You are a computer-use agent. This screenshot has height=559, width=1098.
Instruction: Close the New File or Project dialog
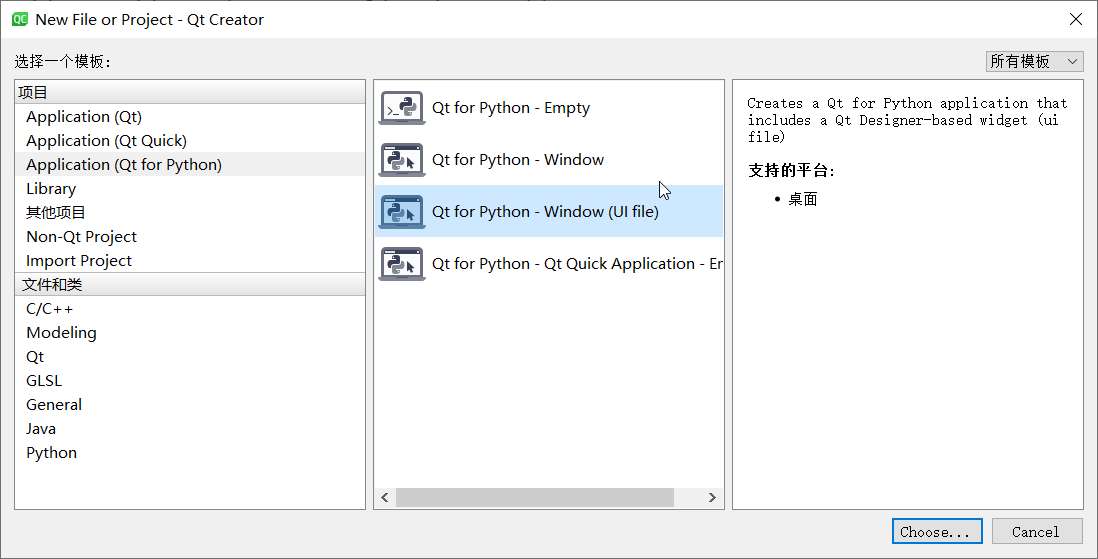[x=1076, y=20]
